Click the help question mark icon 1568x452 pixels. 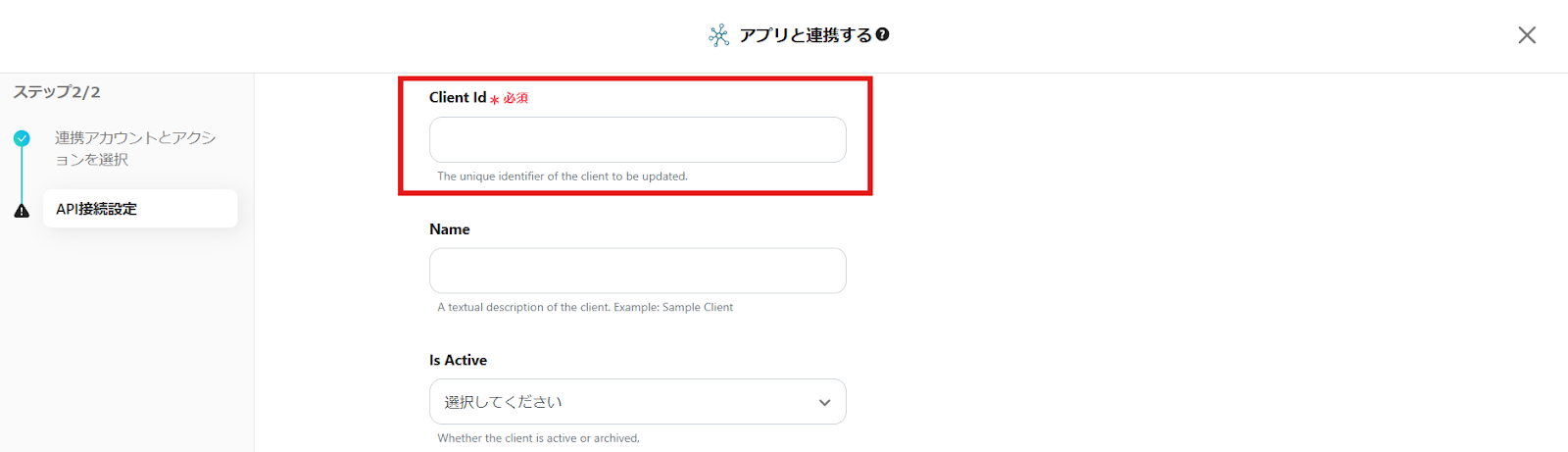pyautogui.click(x=883, y=34)
